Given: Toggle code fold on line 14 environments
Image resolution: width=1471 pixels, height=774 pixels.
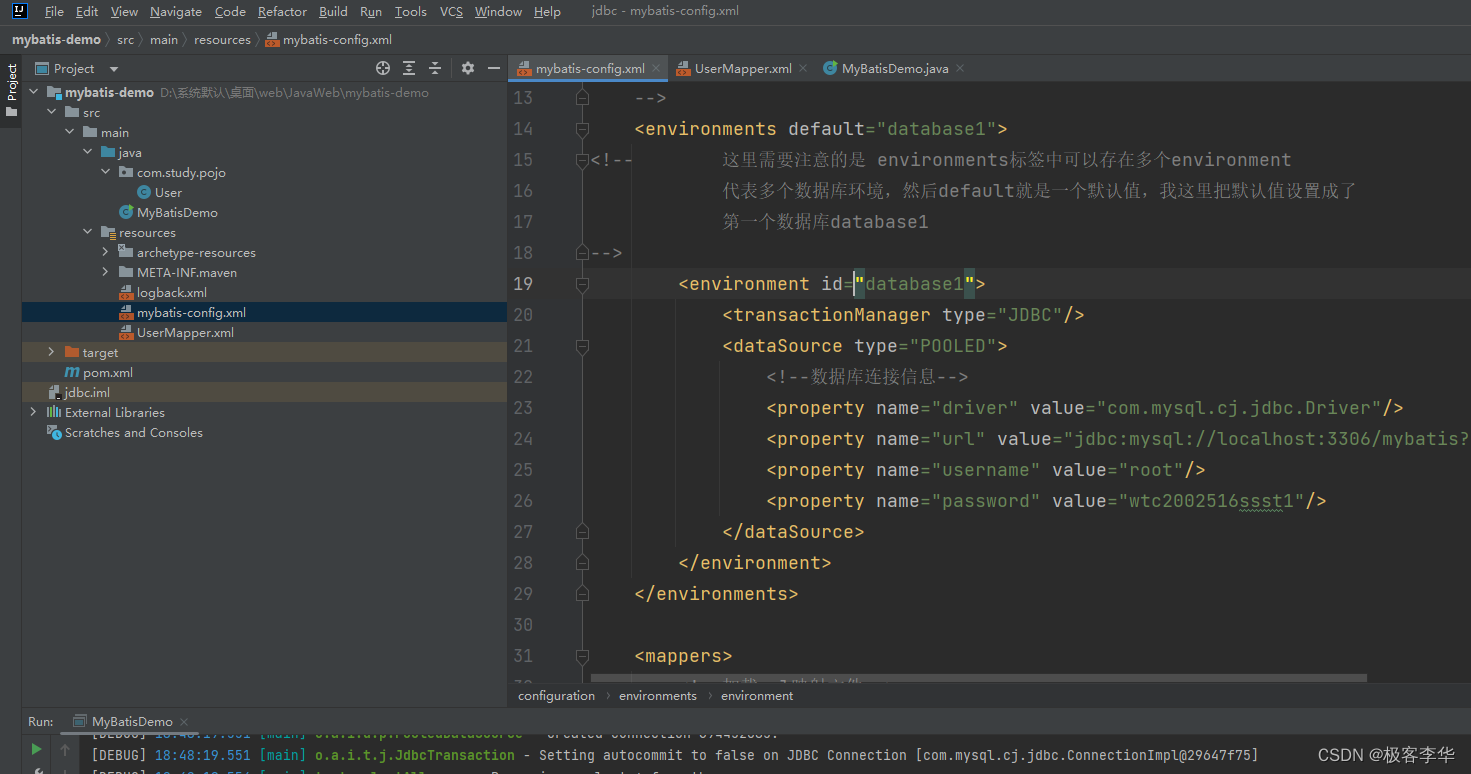Looking at the screenshot, I should pyautogui.click(x=582, y=129).
